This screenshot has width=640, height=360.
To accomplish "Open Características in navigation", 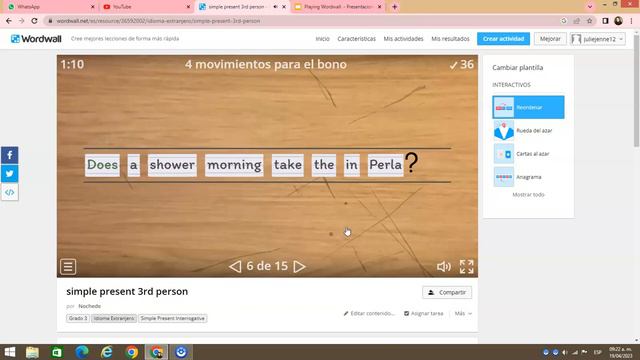I will click(356, 39).
